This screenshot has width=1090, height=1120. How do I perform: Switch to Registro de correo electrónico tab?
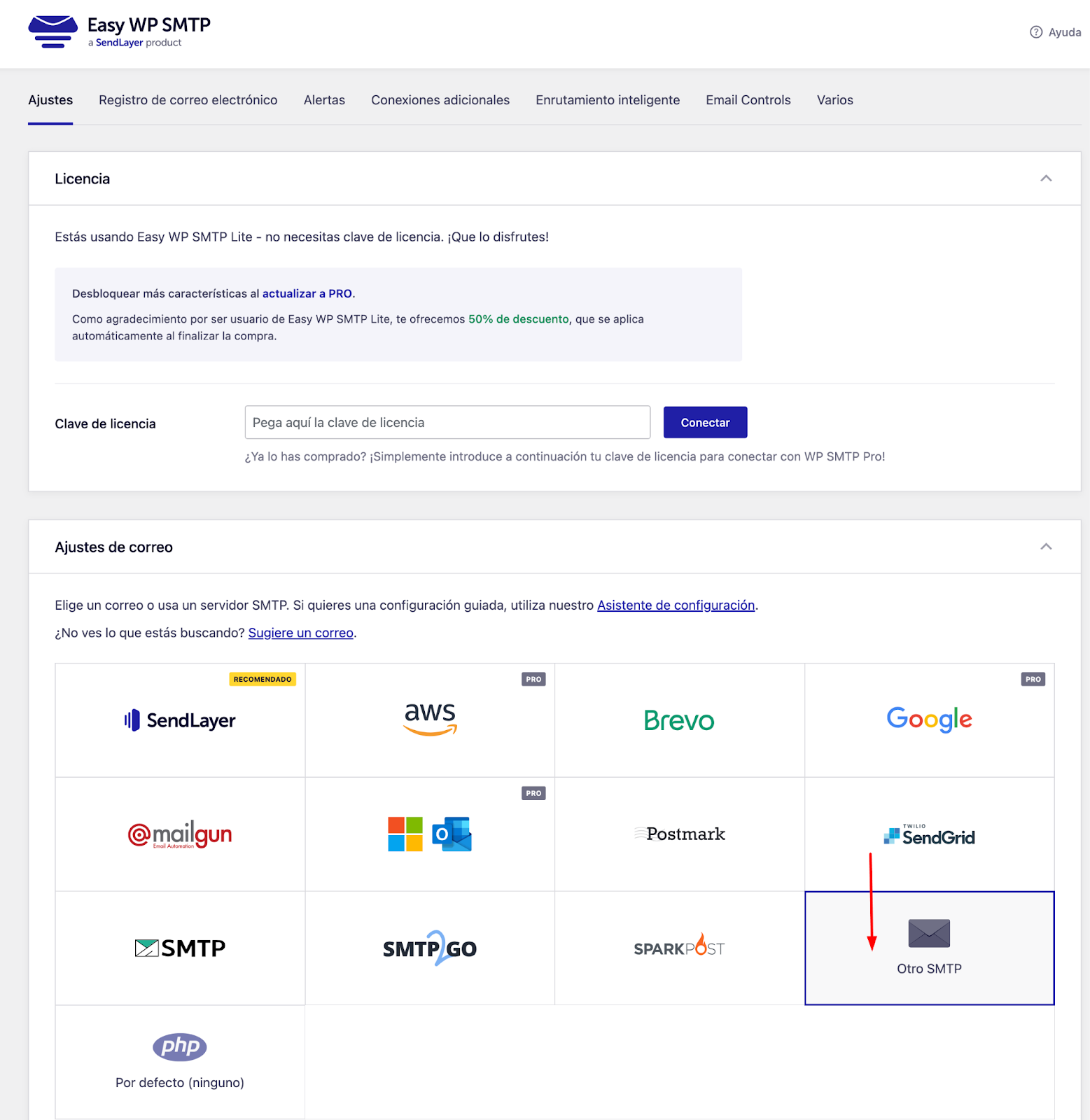click(188, 100)
